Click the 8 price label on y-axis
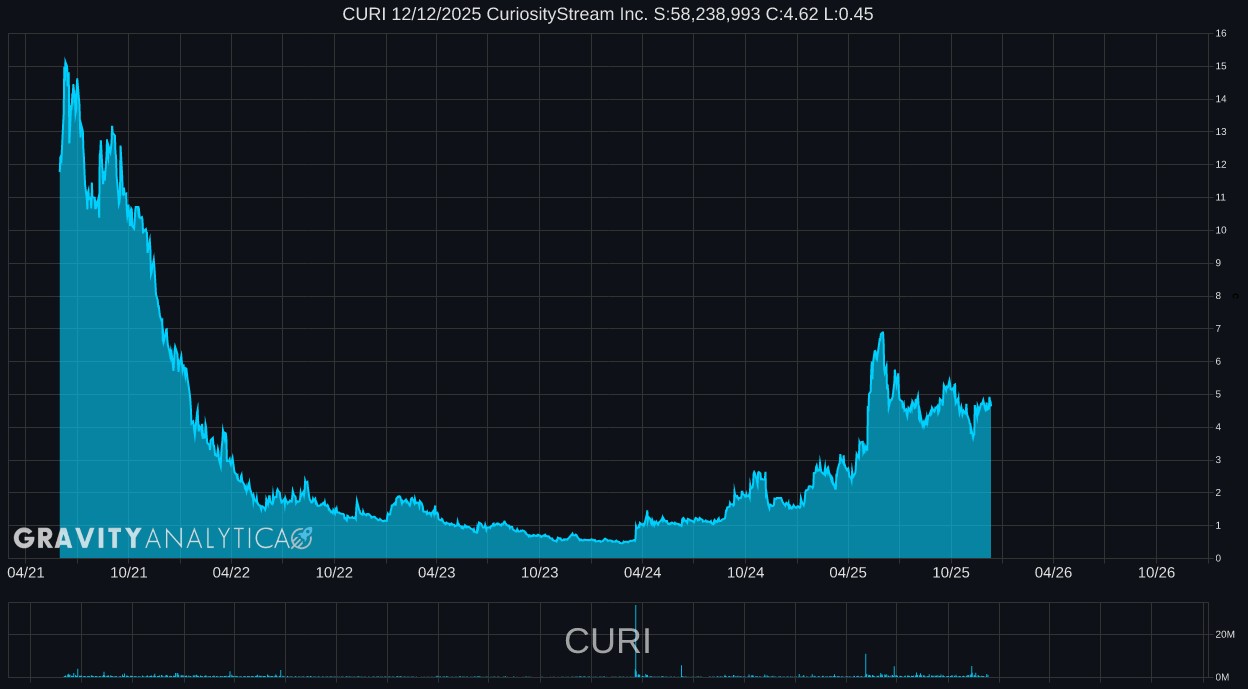Viewport: 1248px width, 689px height. tap(1218, 296)
